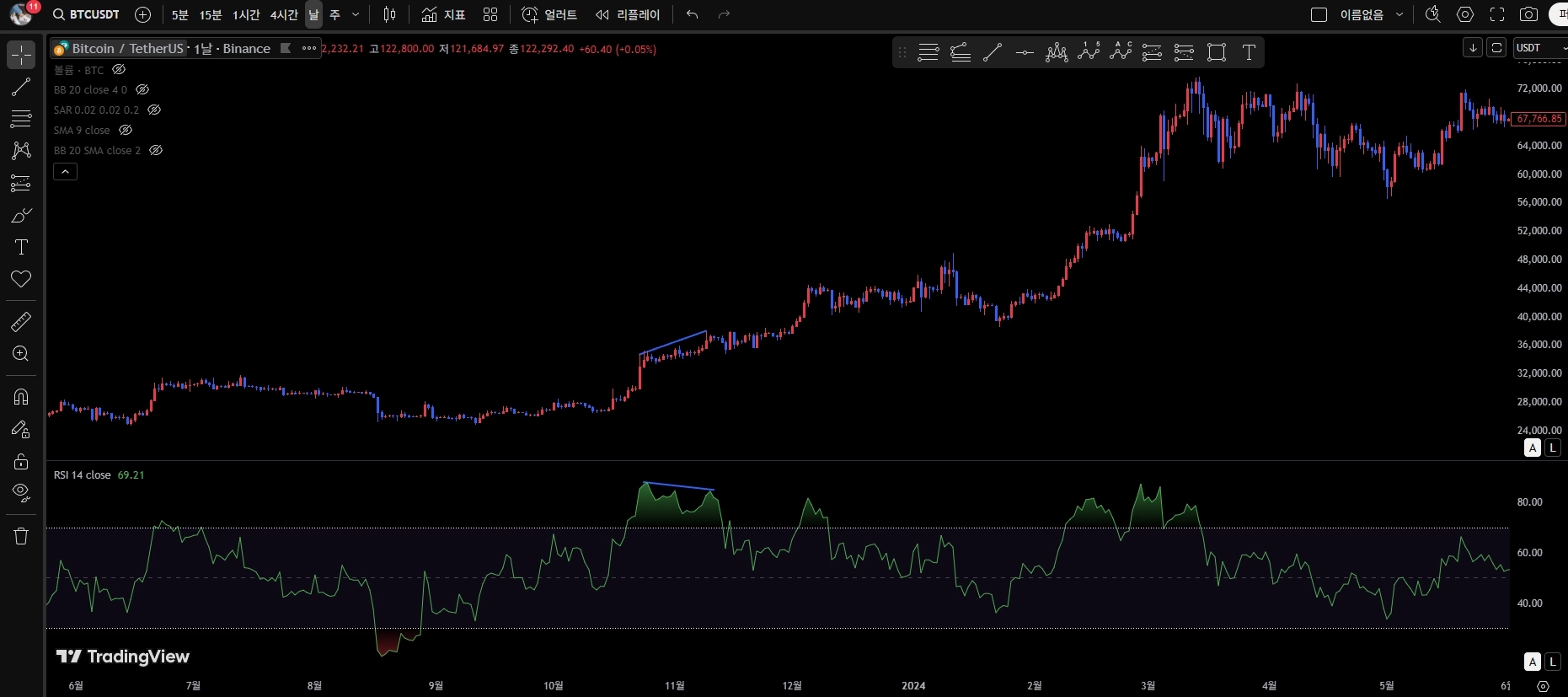Screen dimensions: 1568x697
Task: Show the SMA 9 close indicator
Action: tap(126, 130)
